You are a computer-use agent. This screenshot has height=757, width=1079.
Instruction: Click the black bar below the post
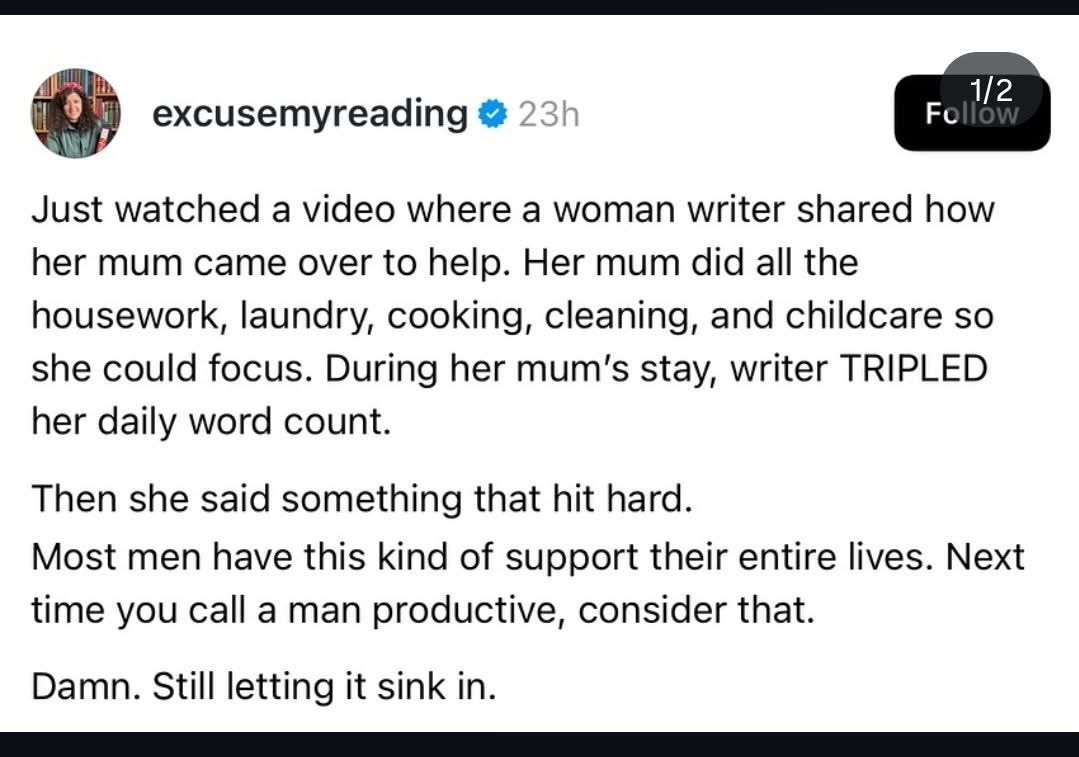coord(539,744)
